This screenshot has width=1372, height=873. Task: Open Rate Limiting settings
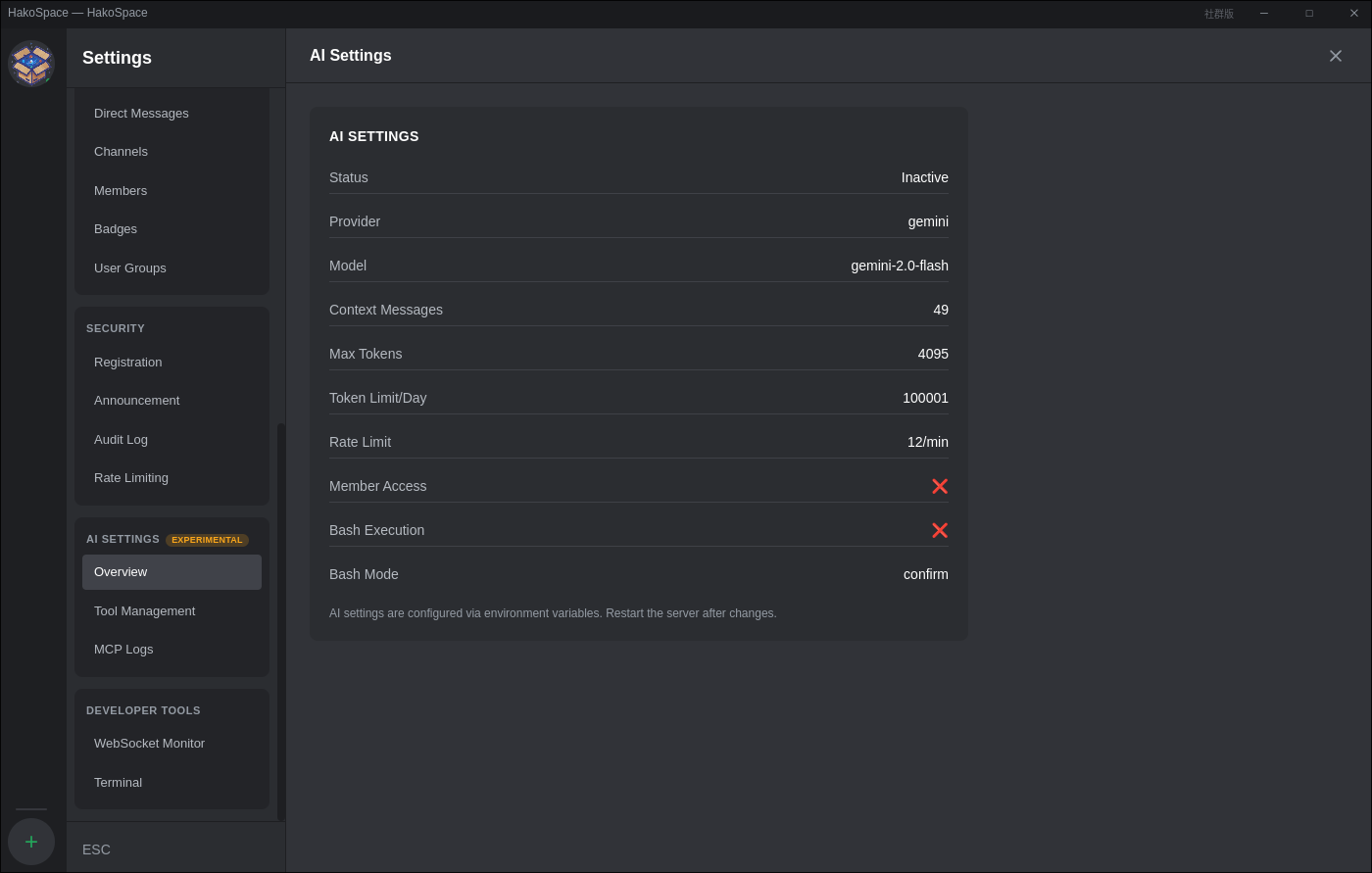tap(131, 477)
